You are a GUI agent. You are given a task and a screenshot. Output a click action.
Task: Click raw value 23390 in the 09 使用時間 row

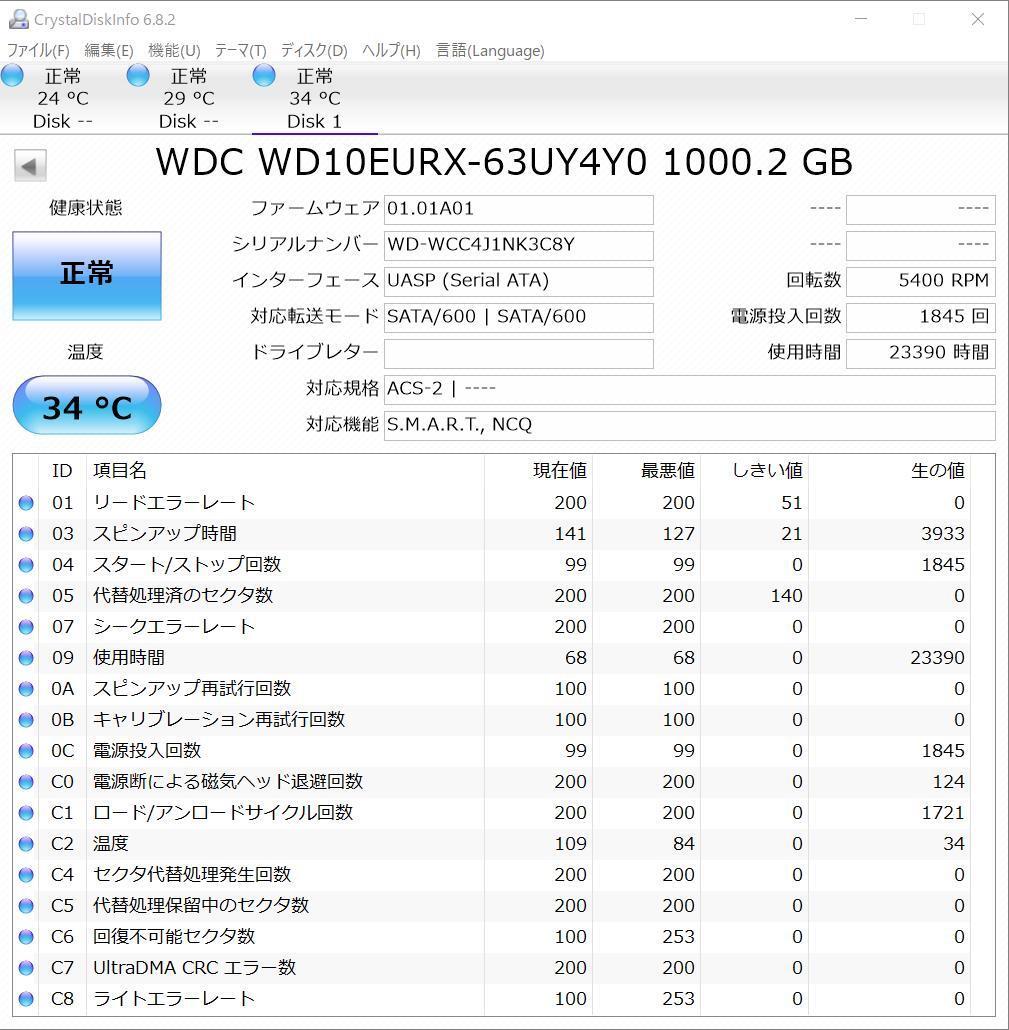pyautogui.click(x=937, y=658)
